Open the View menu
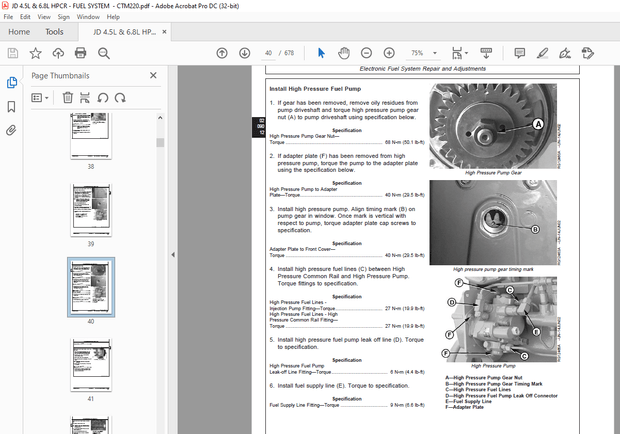620x434 pixels. click(46, 17)
